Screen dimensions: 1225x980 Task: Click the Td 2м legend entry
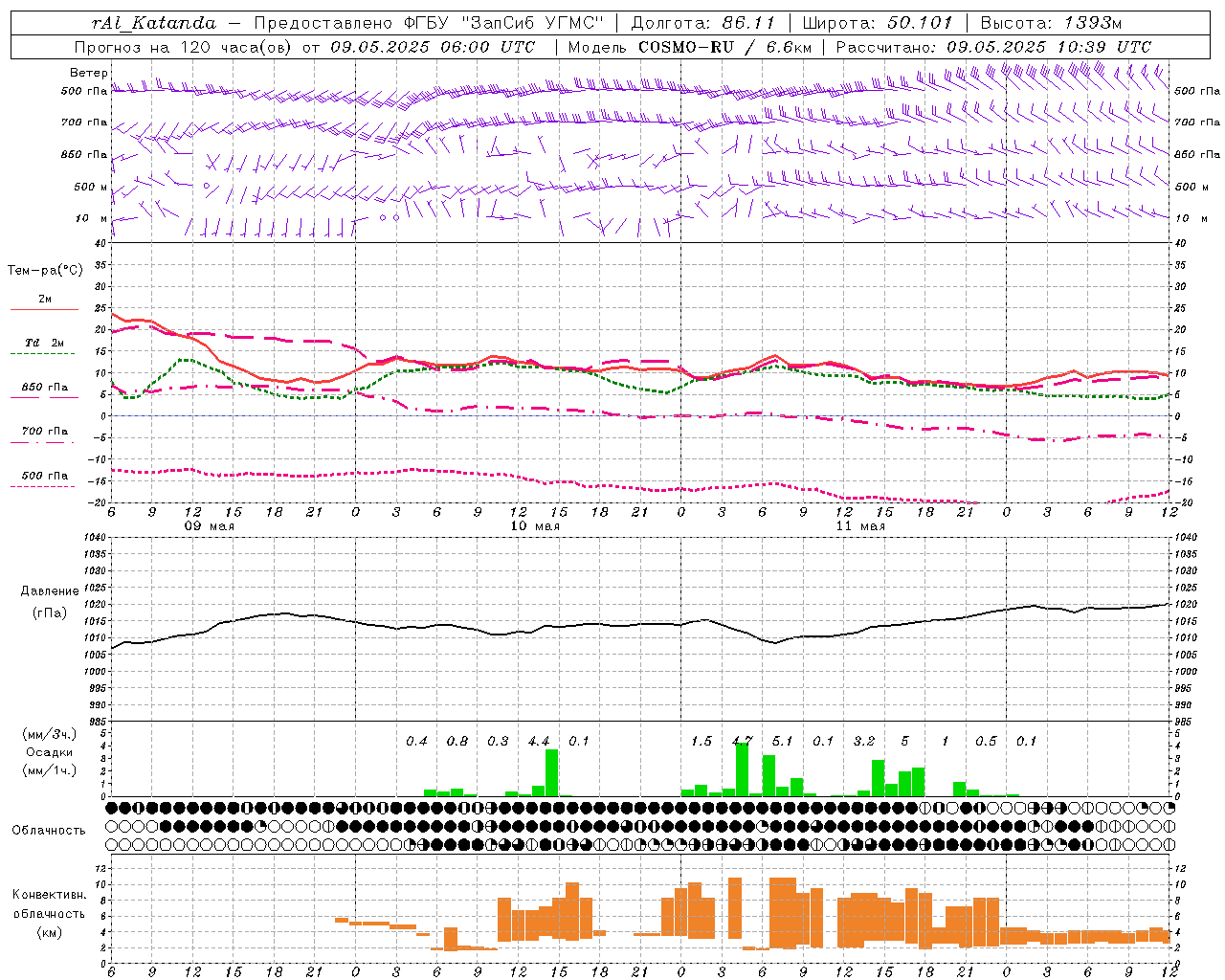click(x=45, y=343)
